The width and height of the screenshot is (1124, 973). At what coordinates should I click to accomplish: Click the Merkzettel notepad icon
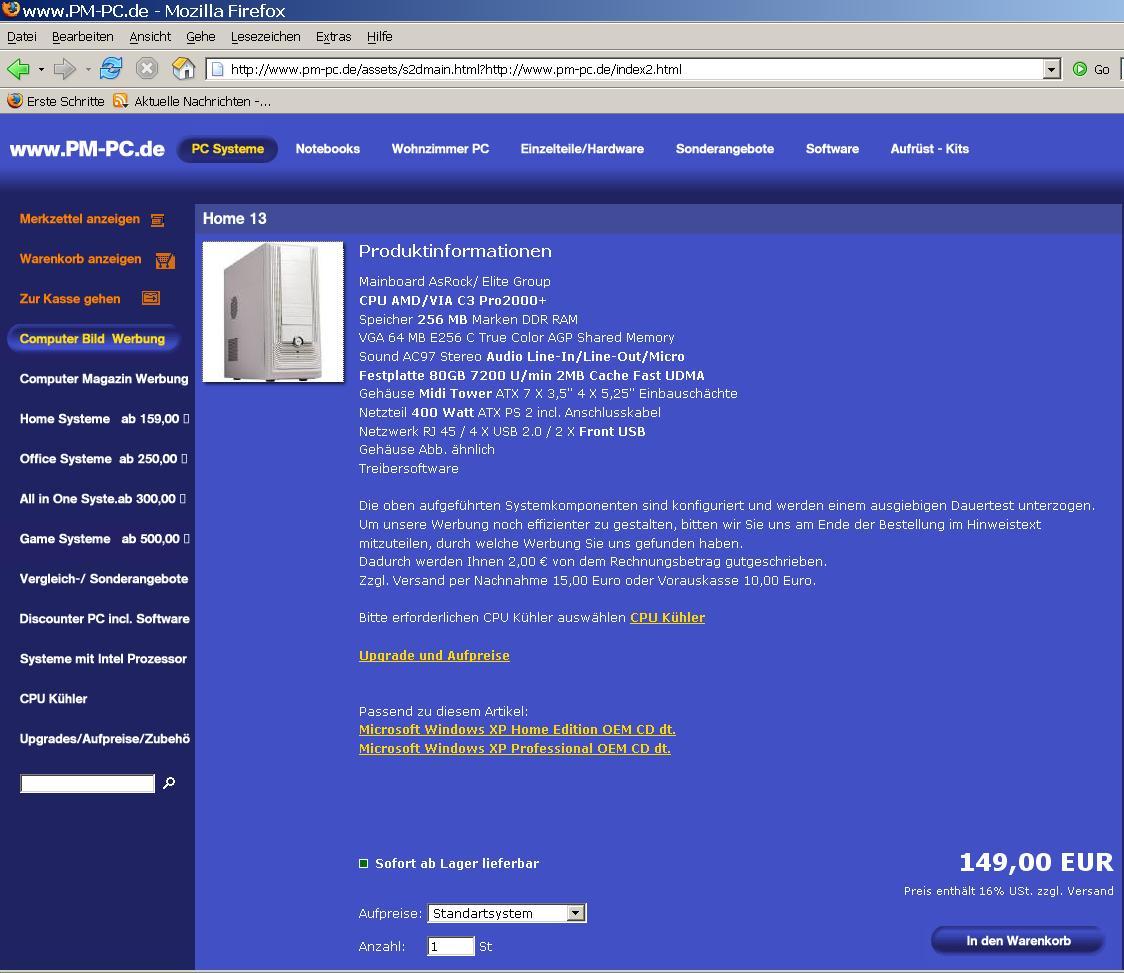(157, 220)
